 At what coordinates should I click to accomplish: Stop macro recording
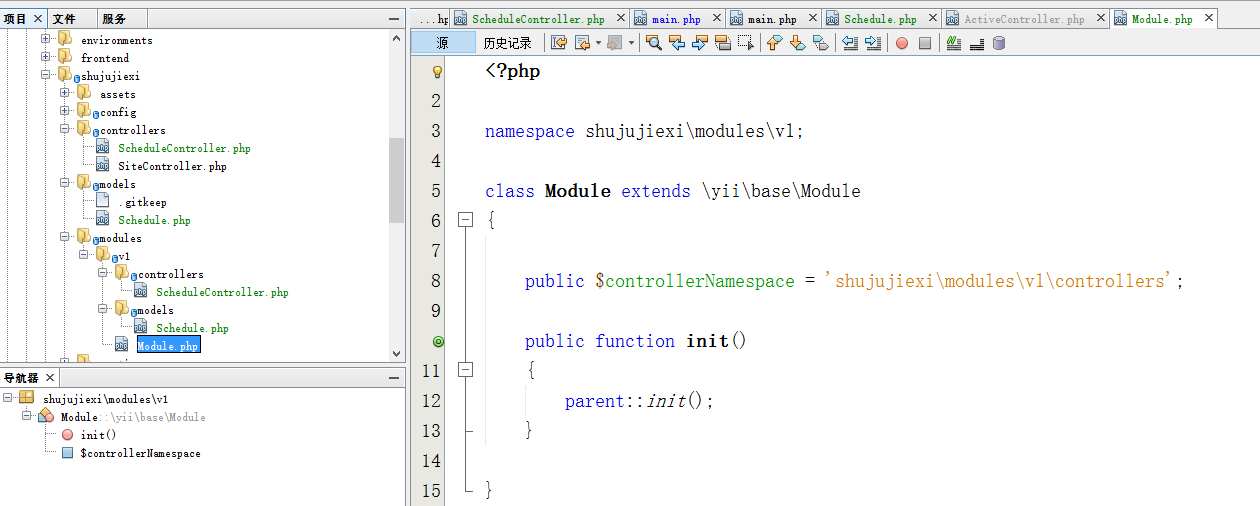tap(925, 43)
